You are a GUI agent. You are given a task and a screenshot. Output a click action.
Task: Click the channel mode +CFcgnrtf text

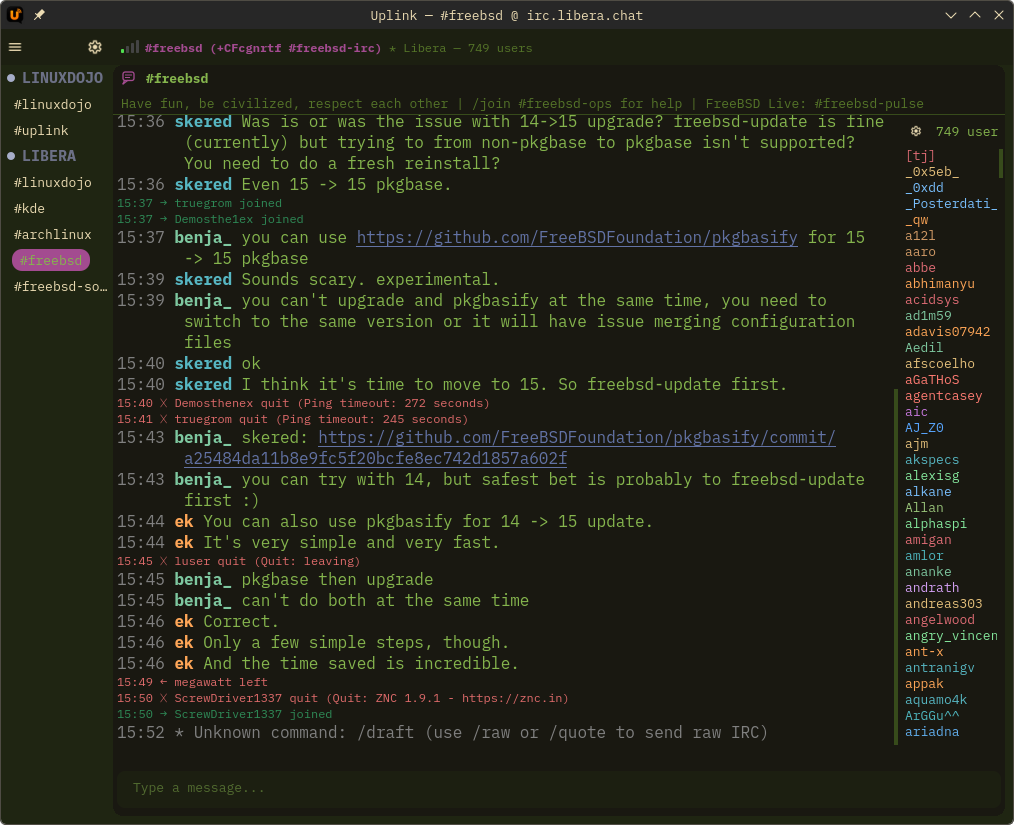[x=246, y=48]
